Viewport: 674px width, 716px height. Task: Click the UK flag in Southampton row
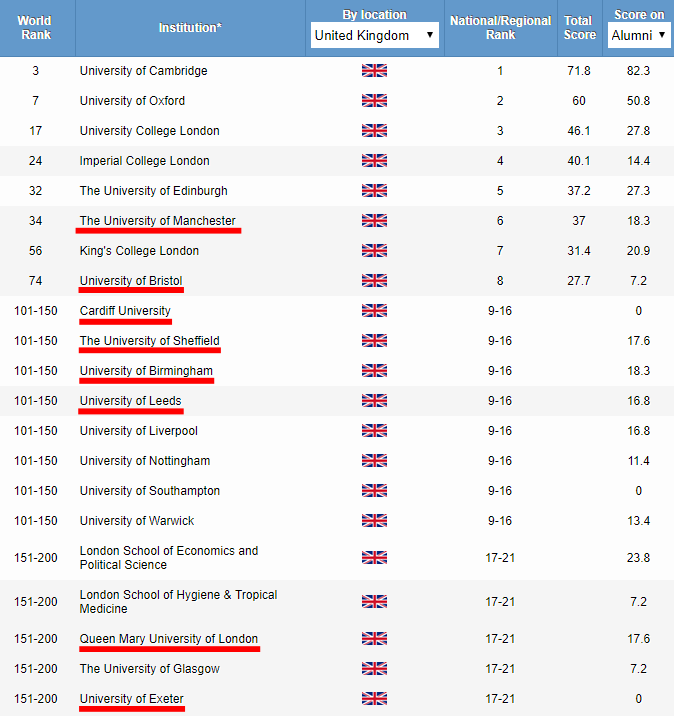pyautogui.click(x=374, y=490)
